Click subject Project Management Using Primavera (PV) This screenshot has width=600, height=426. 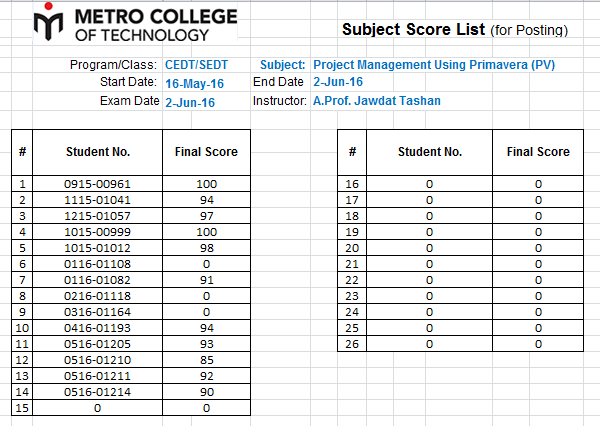pyautogui.click(x=434, y=65)
